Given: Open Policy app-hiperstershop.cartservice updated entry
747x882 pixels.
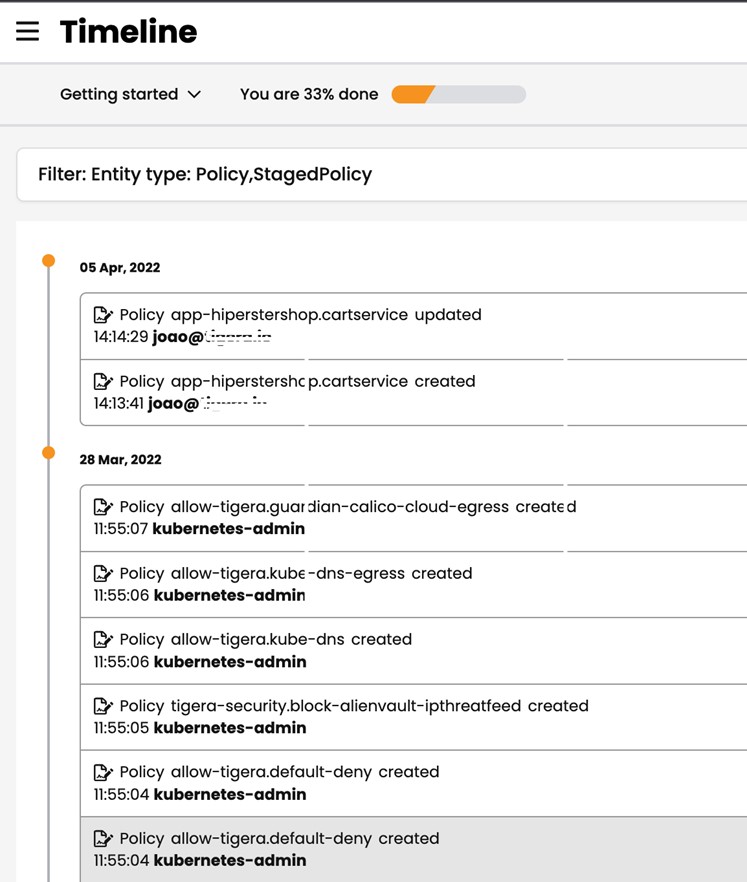Looking at the screenshot, I should point(413,326).
